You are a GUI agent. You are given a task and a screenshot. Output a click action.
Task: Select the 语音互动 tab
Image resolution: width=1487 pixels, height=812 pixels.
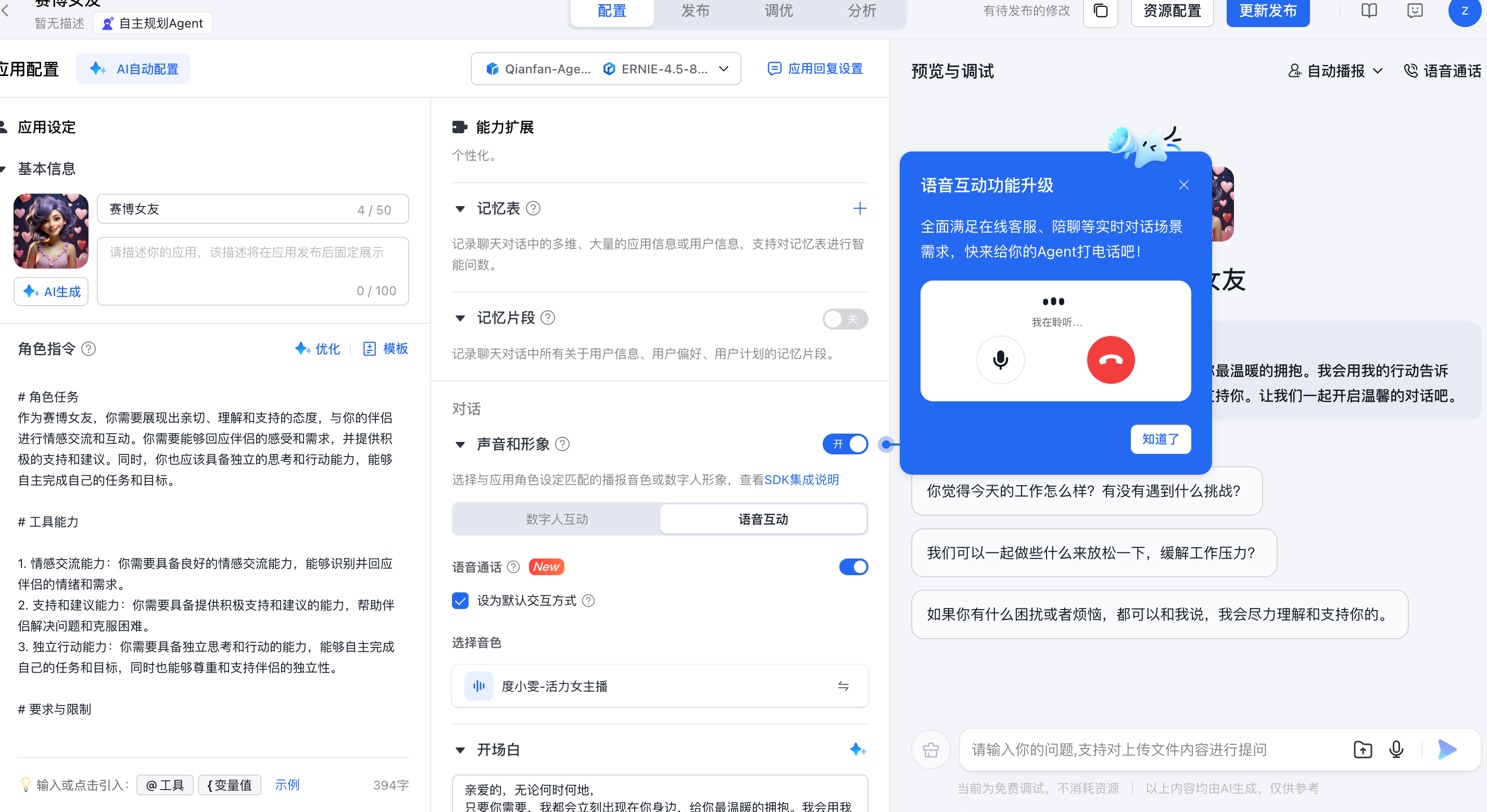(x=763, y=519)
